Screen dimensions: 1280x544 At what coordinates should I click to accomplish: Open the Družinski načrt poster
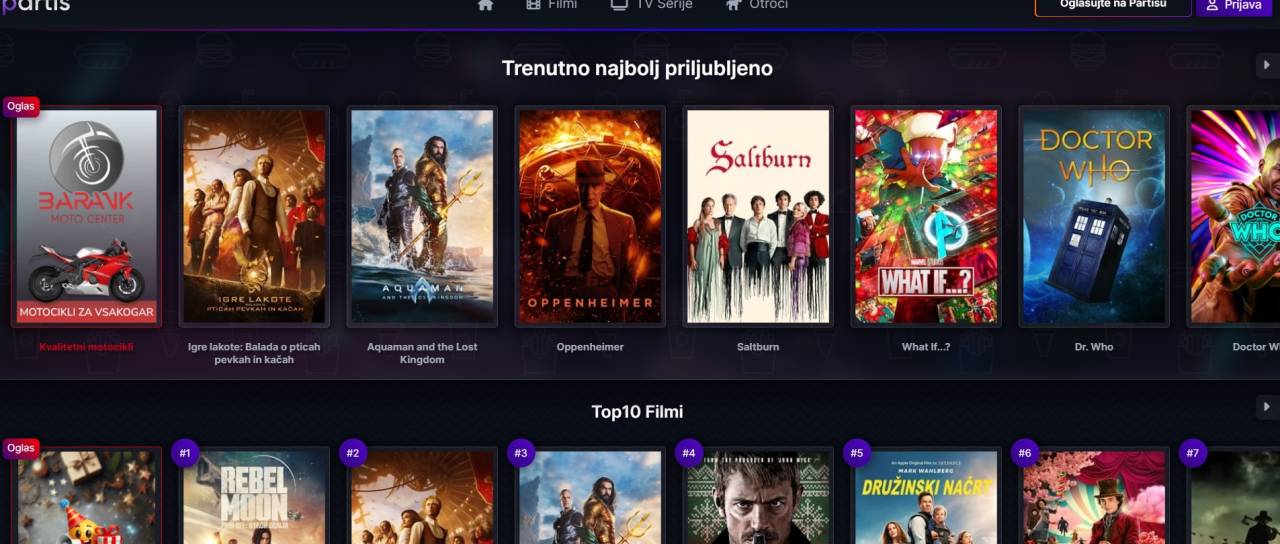[x=926, y=496]
